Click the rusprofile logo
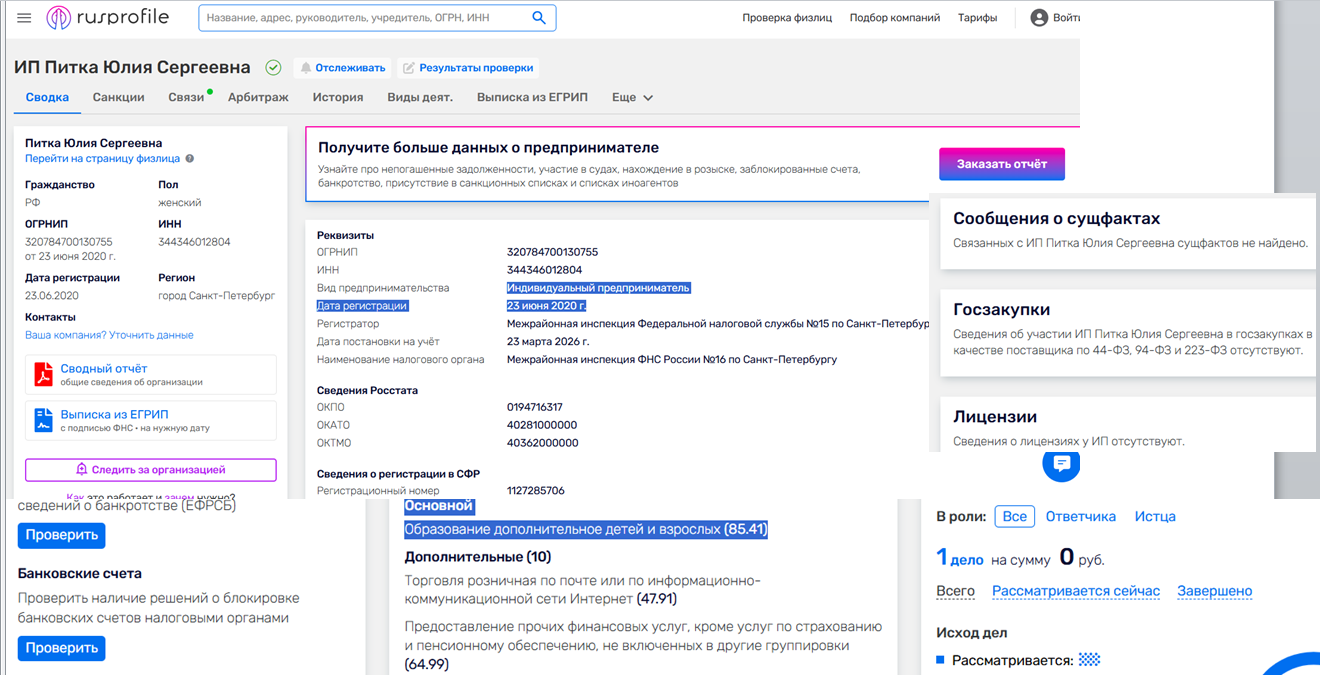The height and width of the screenshot is (675, 1320). (x=108, y=18)
